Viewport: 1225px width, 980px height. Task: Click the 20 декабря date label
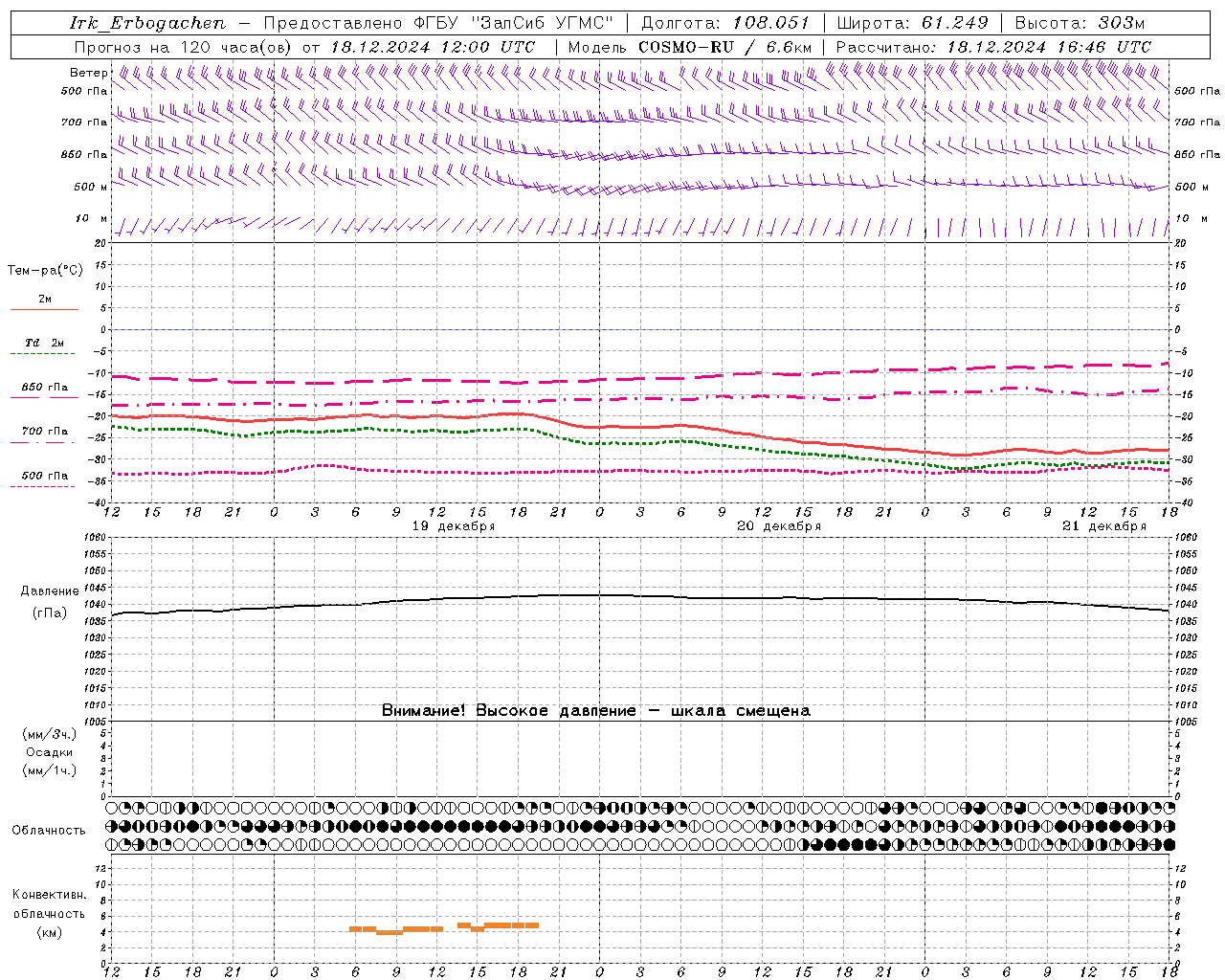778,526
